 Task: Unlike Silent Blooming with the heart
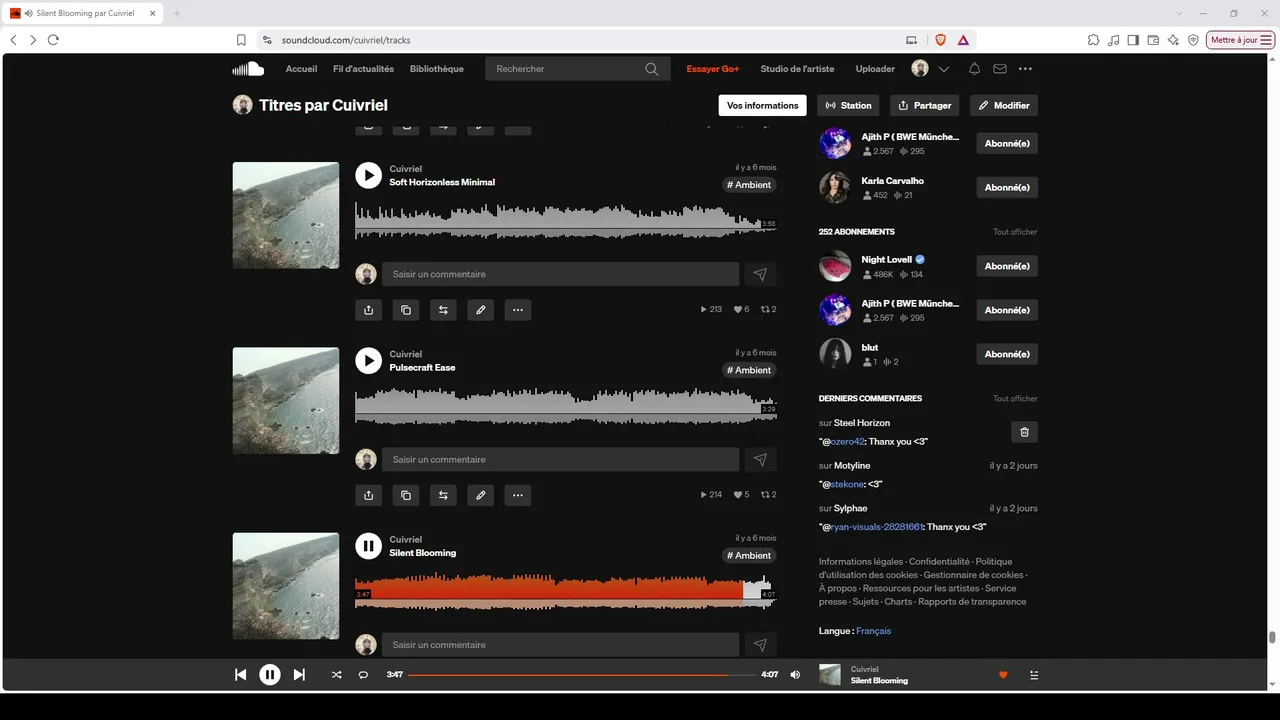coord(1003,675)
